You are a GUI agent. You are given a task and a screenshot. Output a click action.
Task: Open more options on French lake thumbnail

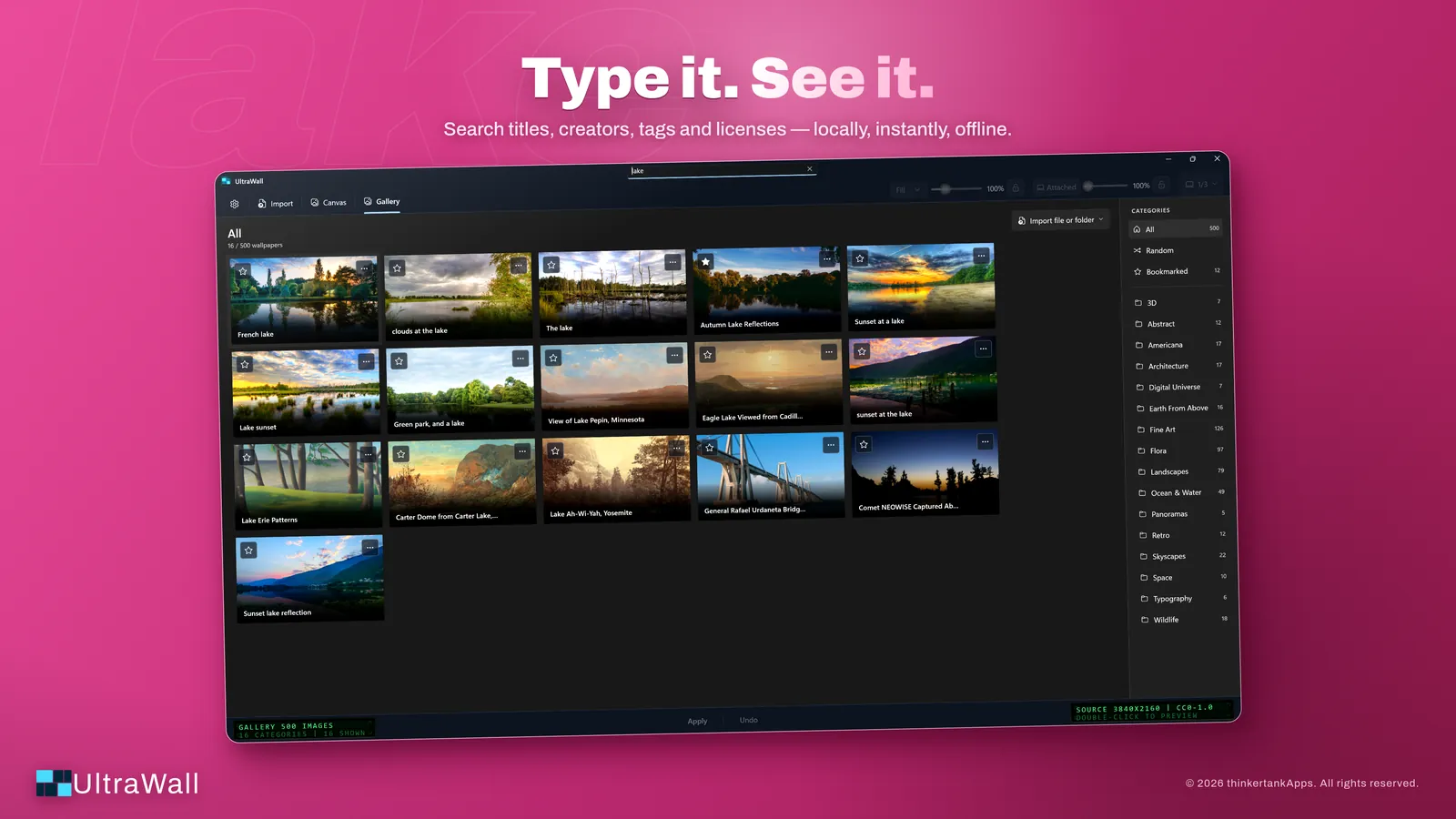click(x=364, y=268)
